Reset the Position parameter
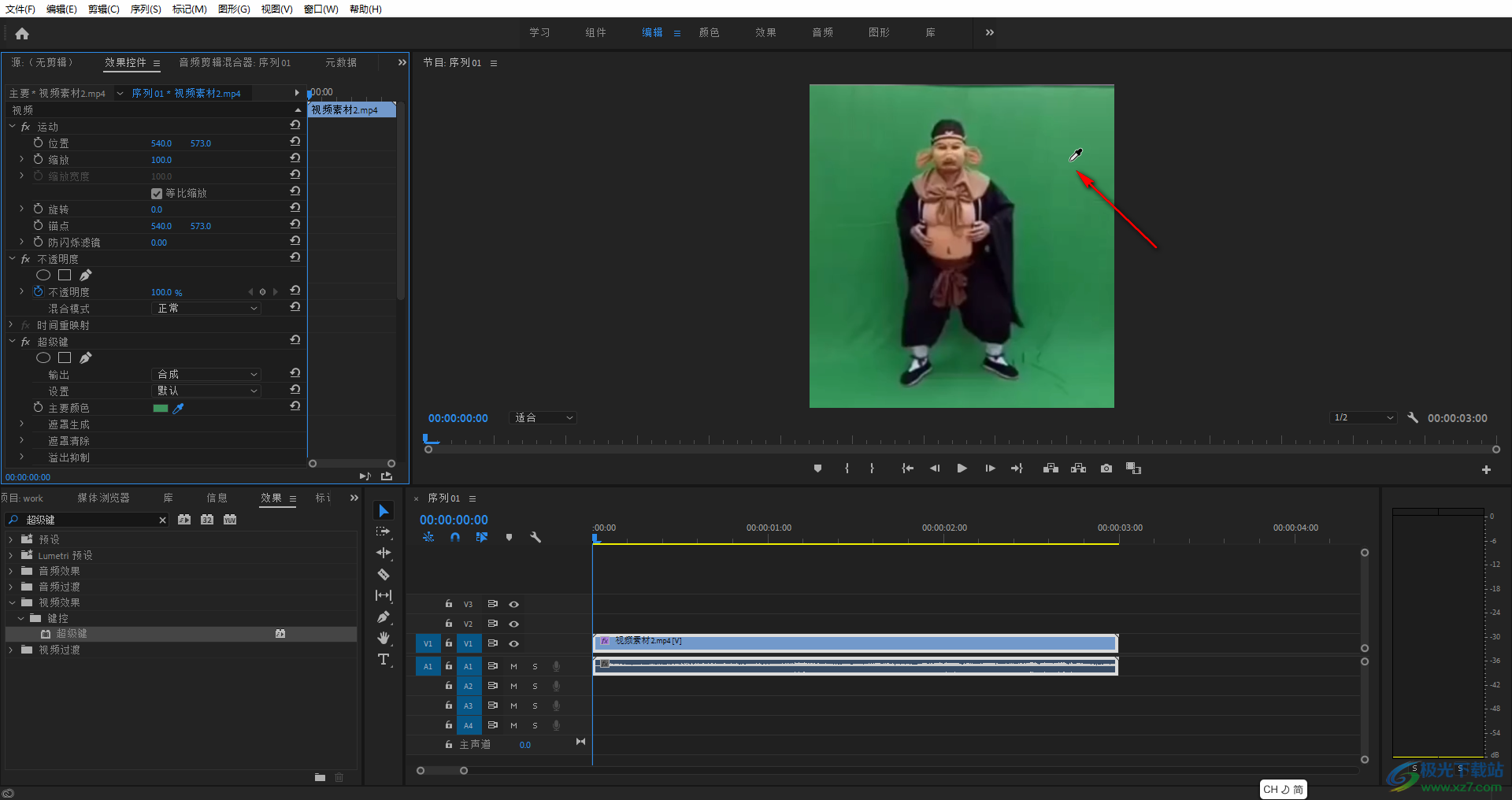Screen dimensions: 1512x800 click(x=295, y=142)
